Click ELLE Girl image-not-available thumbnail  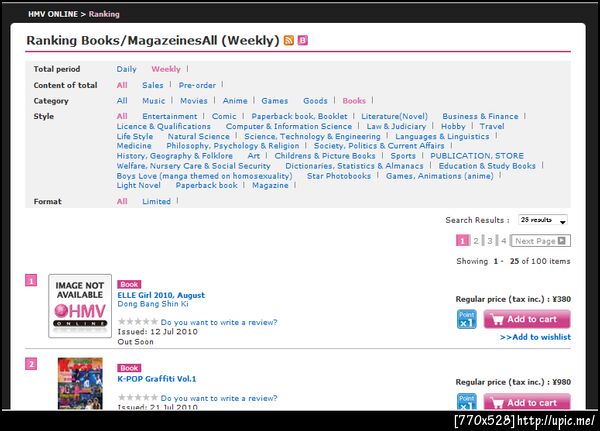80,306
